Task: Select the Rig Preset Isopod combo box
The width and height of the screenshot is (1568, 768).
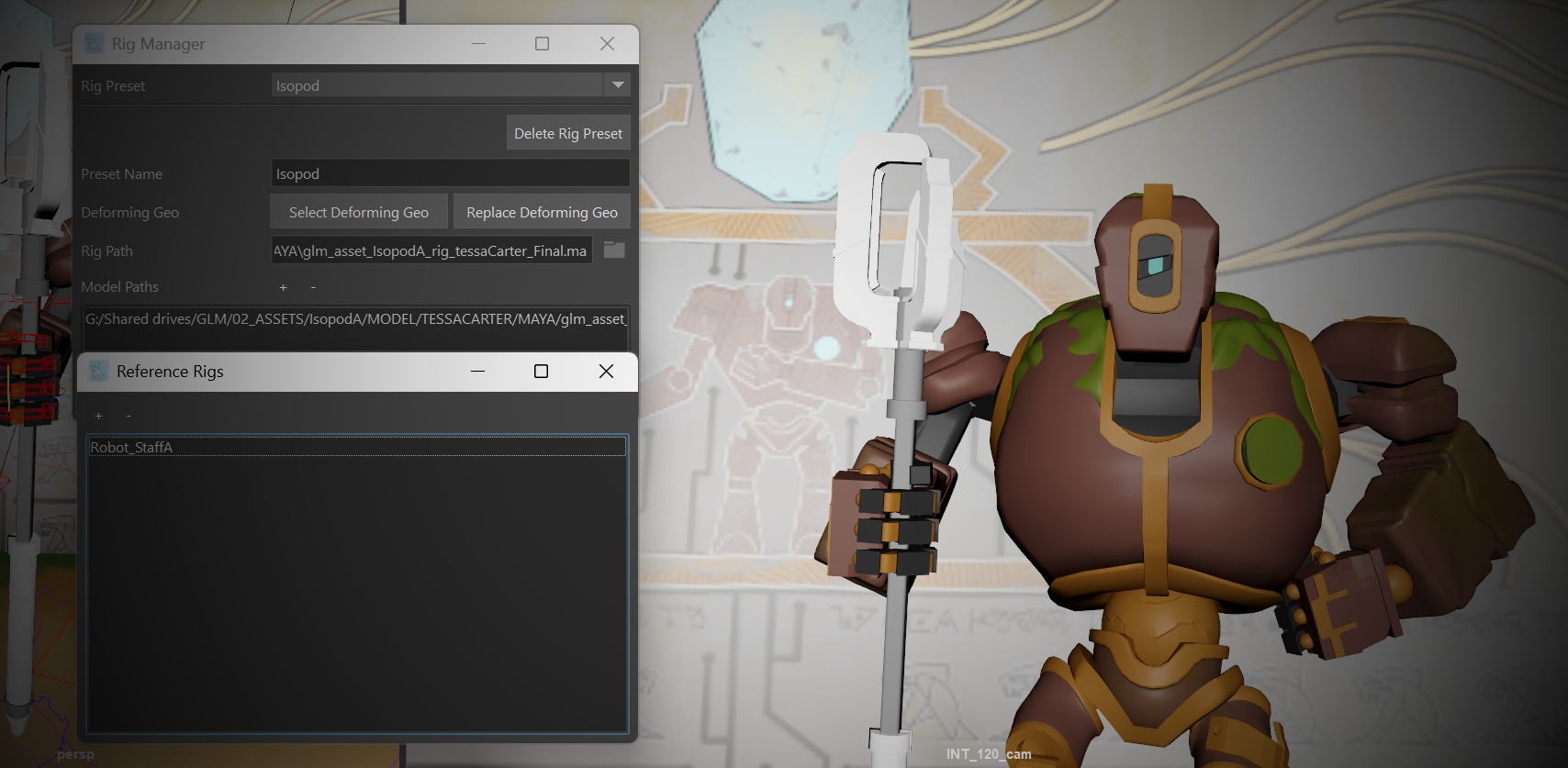Action: point(451,85)
